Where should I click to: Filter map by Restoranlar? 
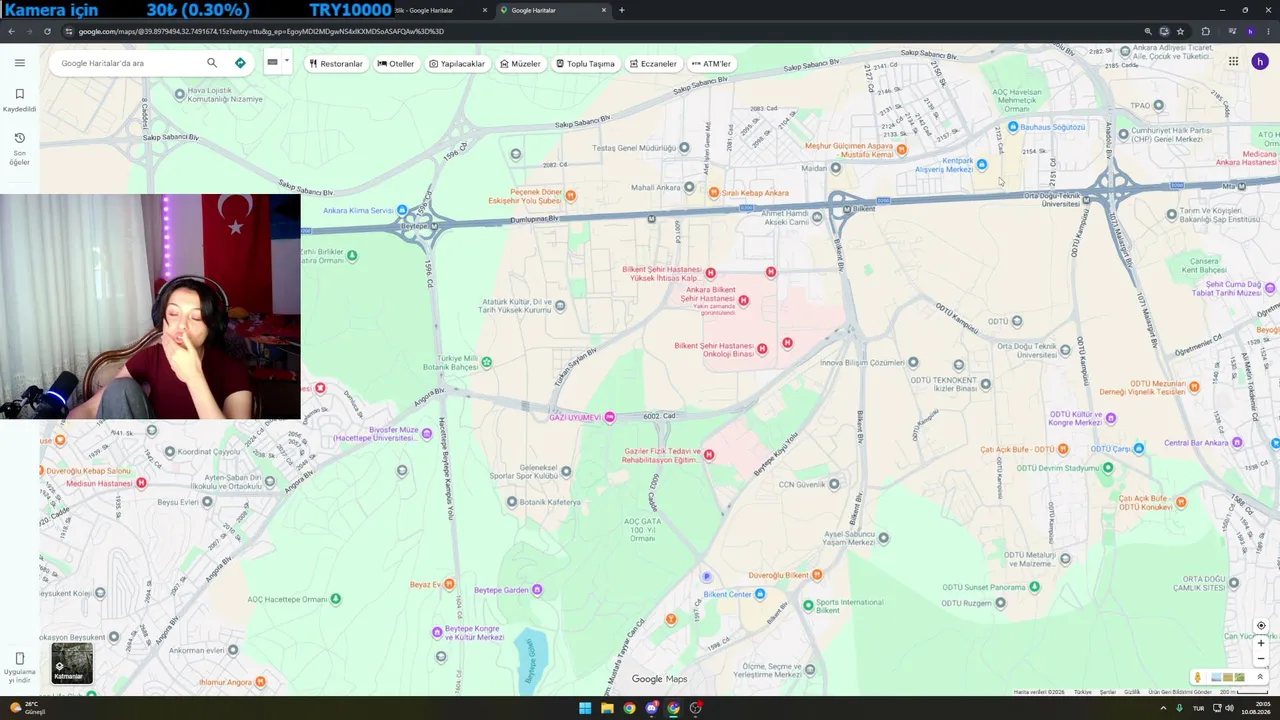pyautogui.click(x=336, y=63)
